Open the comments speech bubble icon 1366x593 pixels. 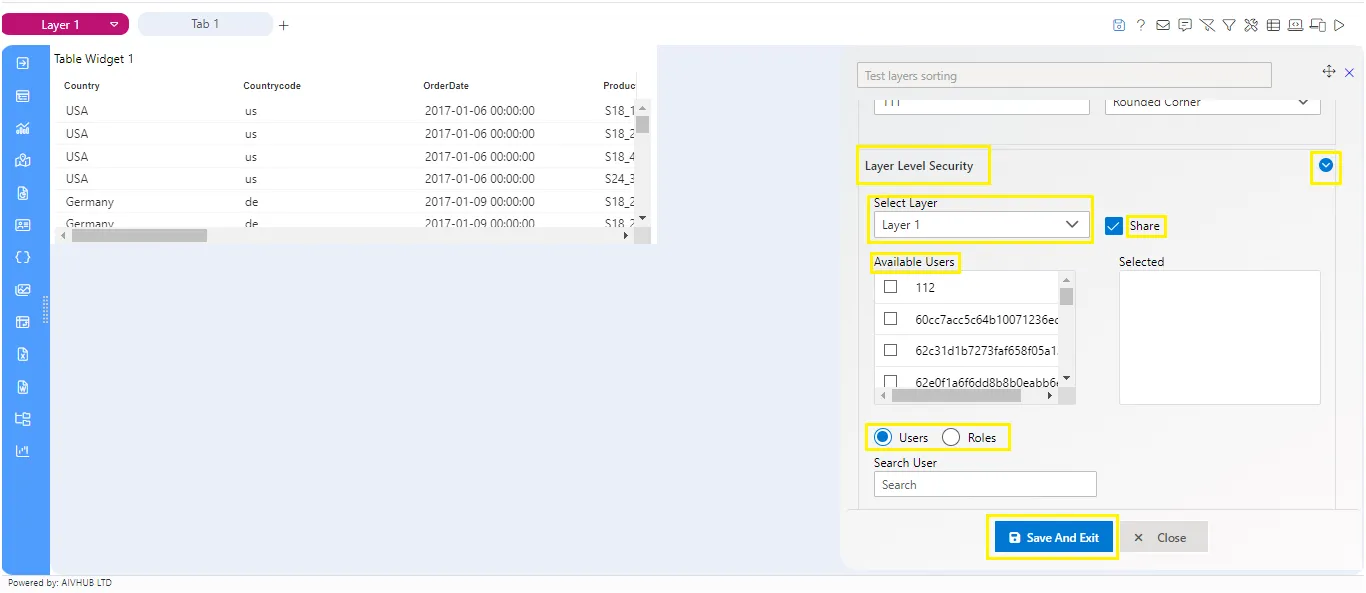pos(1185,25)
